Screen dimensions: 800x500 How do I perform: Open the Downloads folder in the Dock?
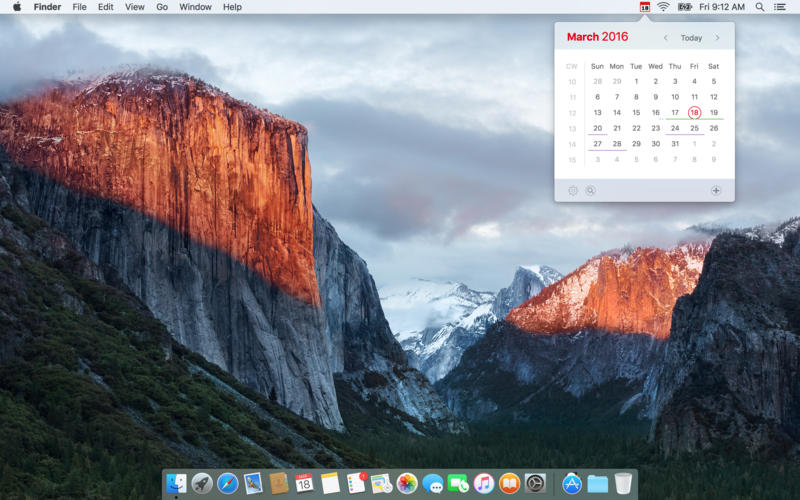click(x=597, y=483)
